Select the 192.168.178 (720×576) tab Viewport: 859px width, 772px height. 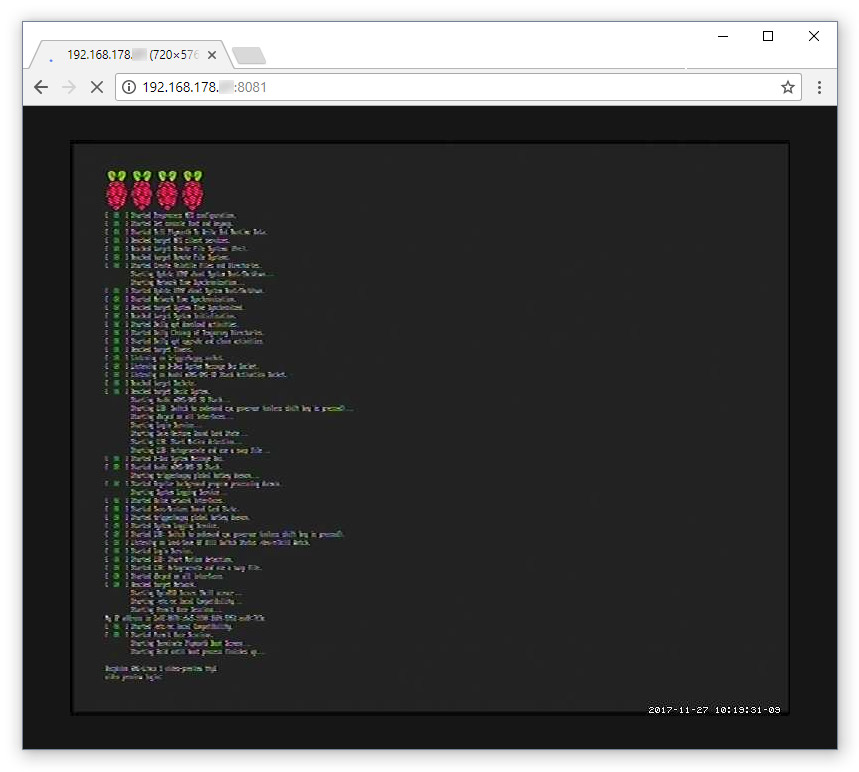click(131, 55)
